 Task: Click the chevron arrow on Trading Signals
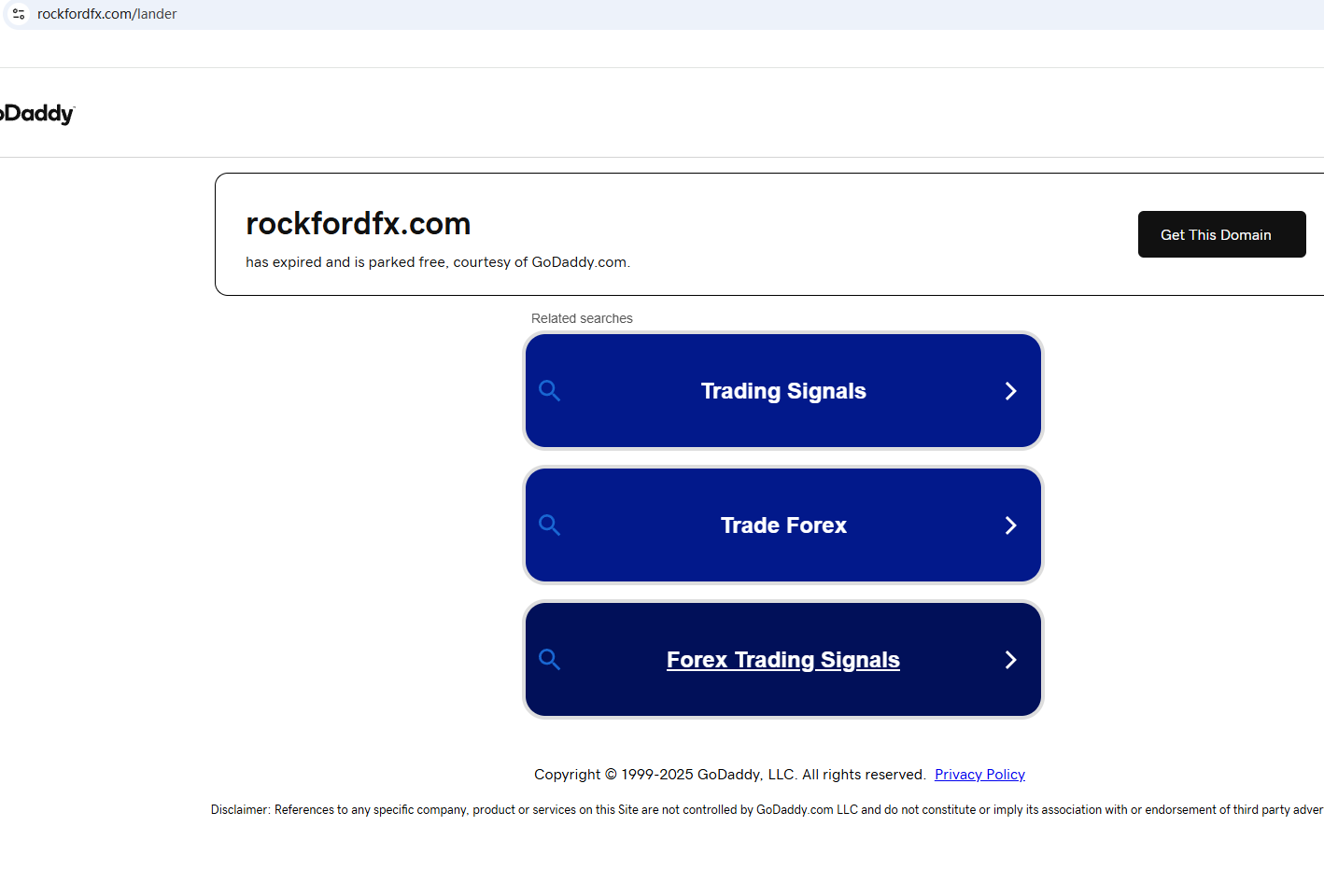coord(1010,391)
